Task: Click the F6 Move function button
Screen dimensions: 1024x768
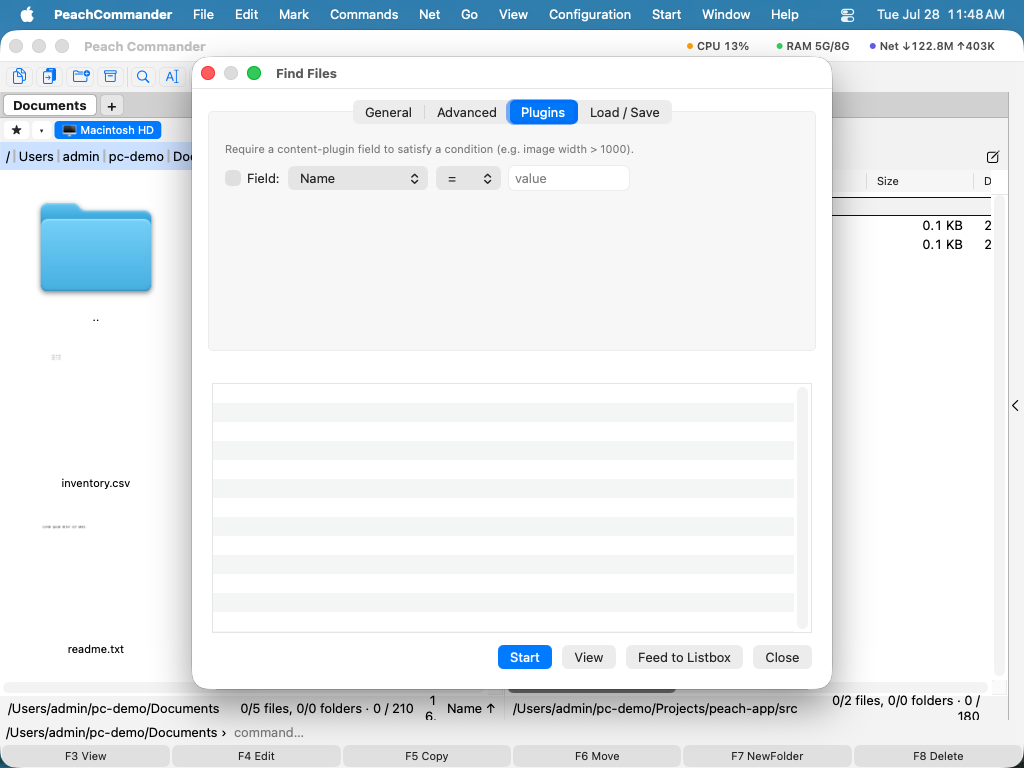Action: pyautogui.click(x=597, y=756)
